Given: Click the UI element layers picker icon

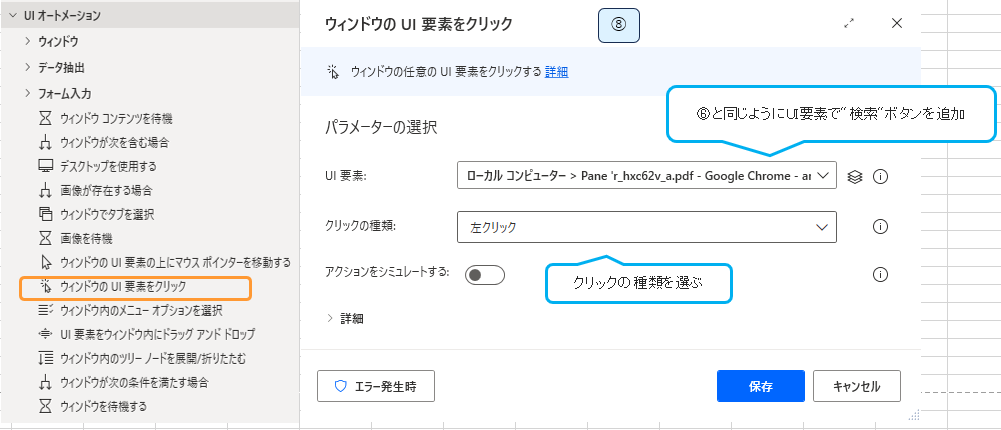Looking at the screenshot, I should (854, 177).
